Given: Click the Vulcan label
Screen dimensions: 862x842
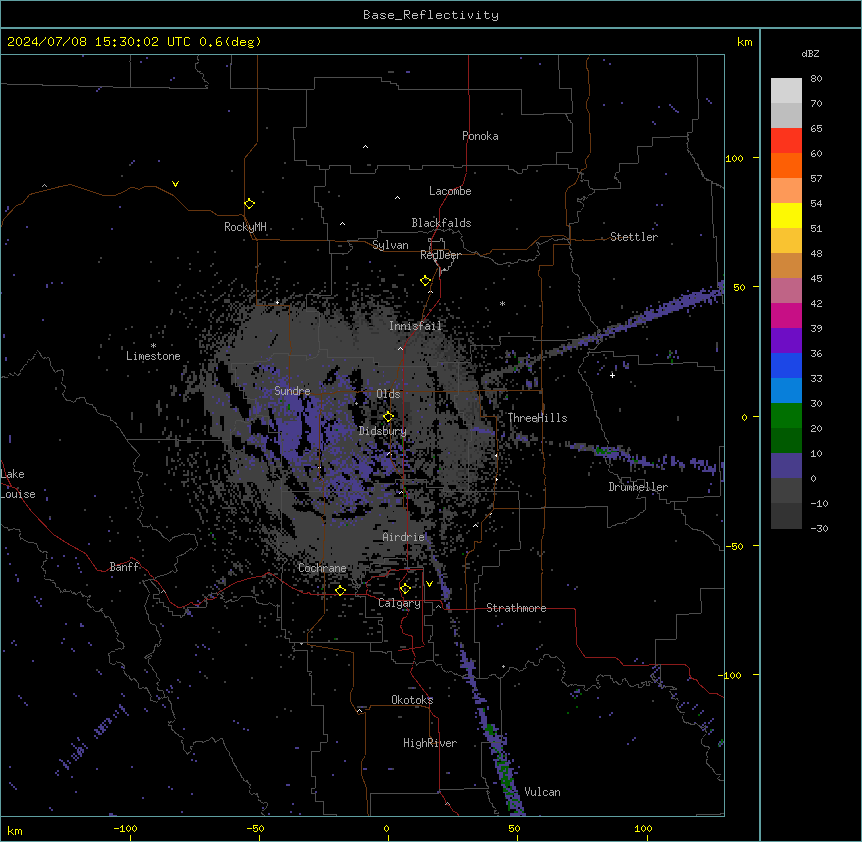Looking at the screenshot, I should pyautogui.click(x=542, y=792).
